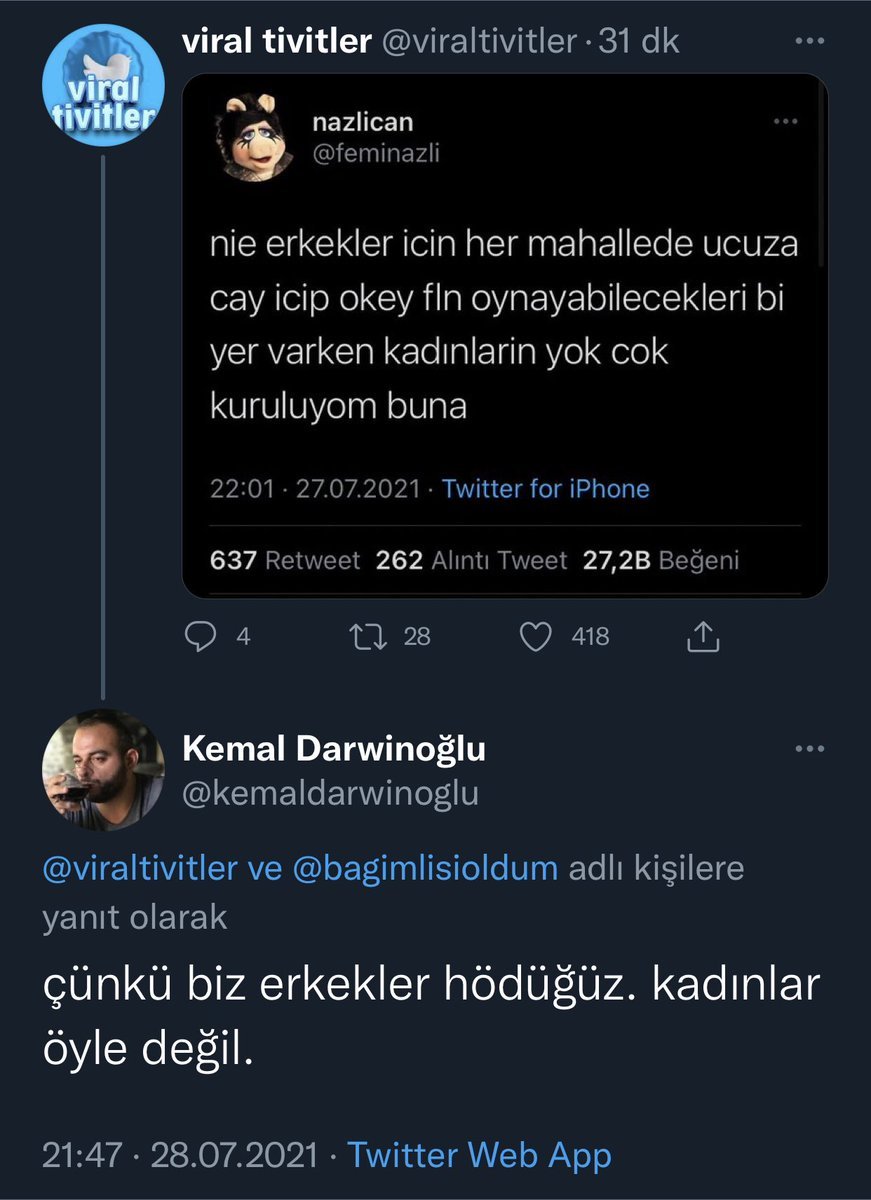
Task: Open viral tivitler tweet more options
Action: (809, 42)
